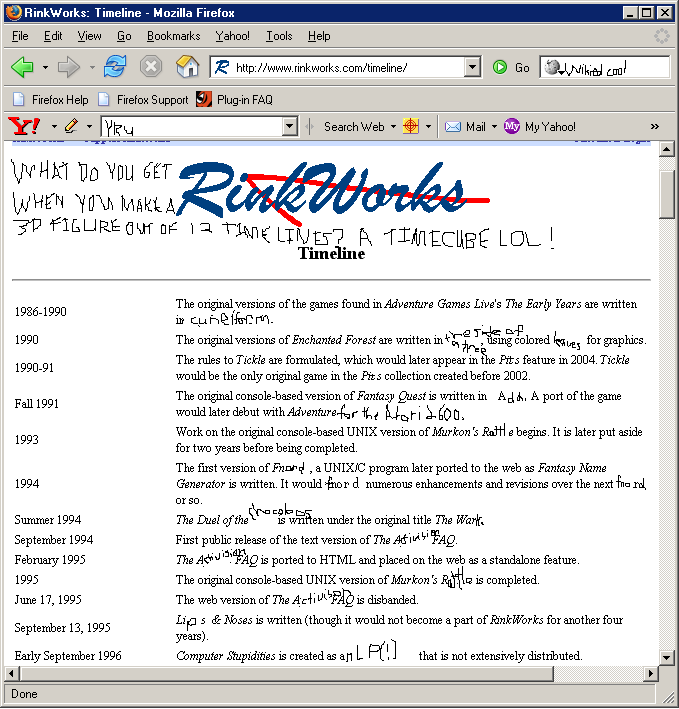Click the Stop loading icon
This screenshot has height=709, width=679.
tap(151, 67)
